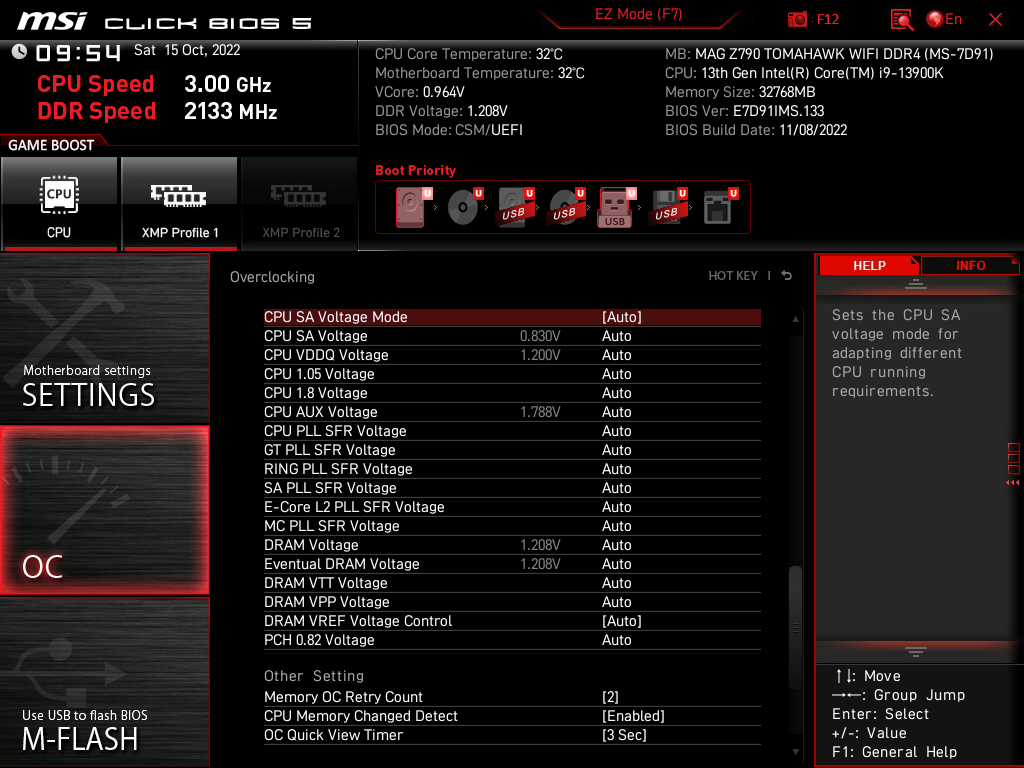Click the settings list scroll-down arrow

click(x=795, y=752)
